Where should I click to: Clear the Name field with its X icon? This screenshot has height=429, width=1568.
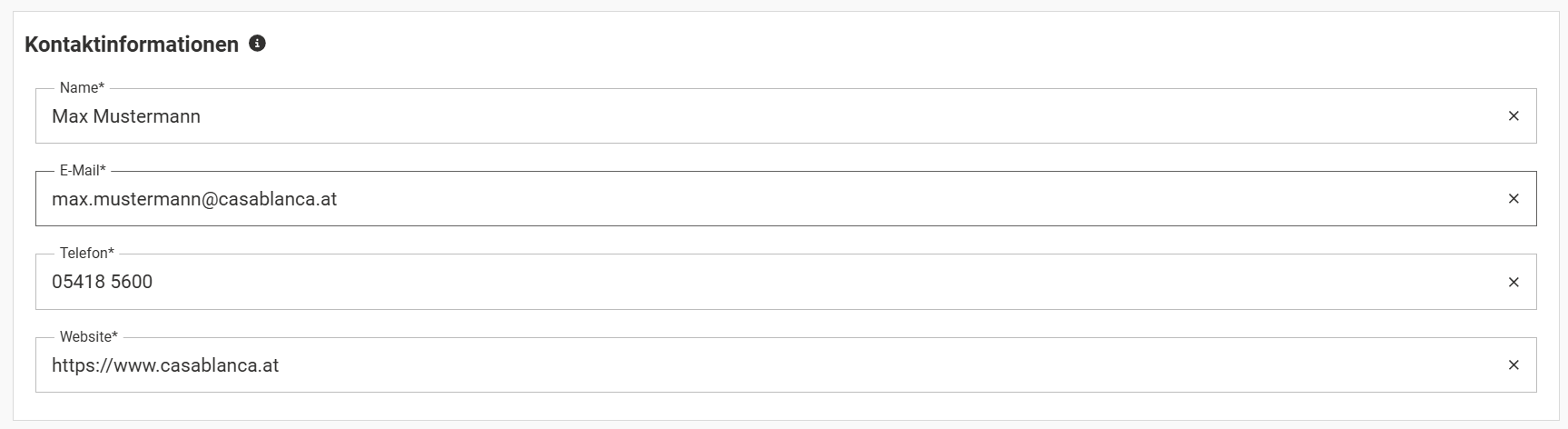pyautogui.click(x=1513, y=116)
